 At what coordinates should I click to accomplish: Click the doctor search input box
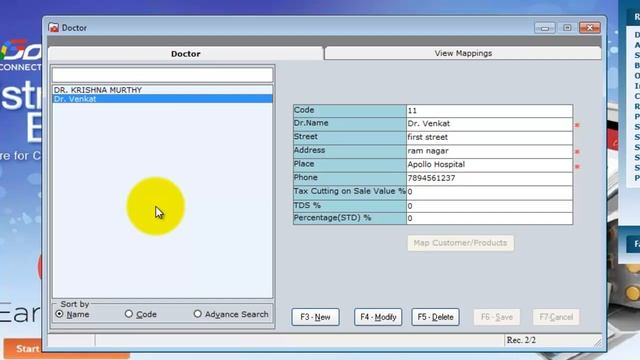(162, 75)
